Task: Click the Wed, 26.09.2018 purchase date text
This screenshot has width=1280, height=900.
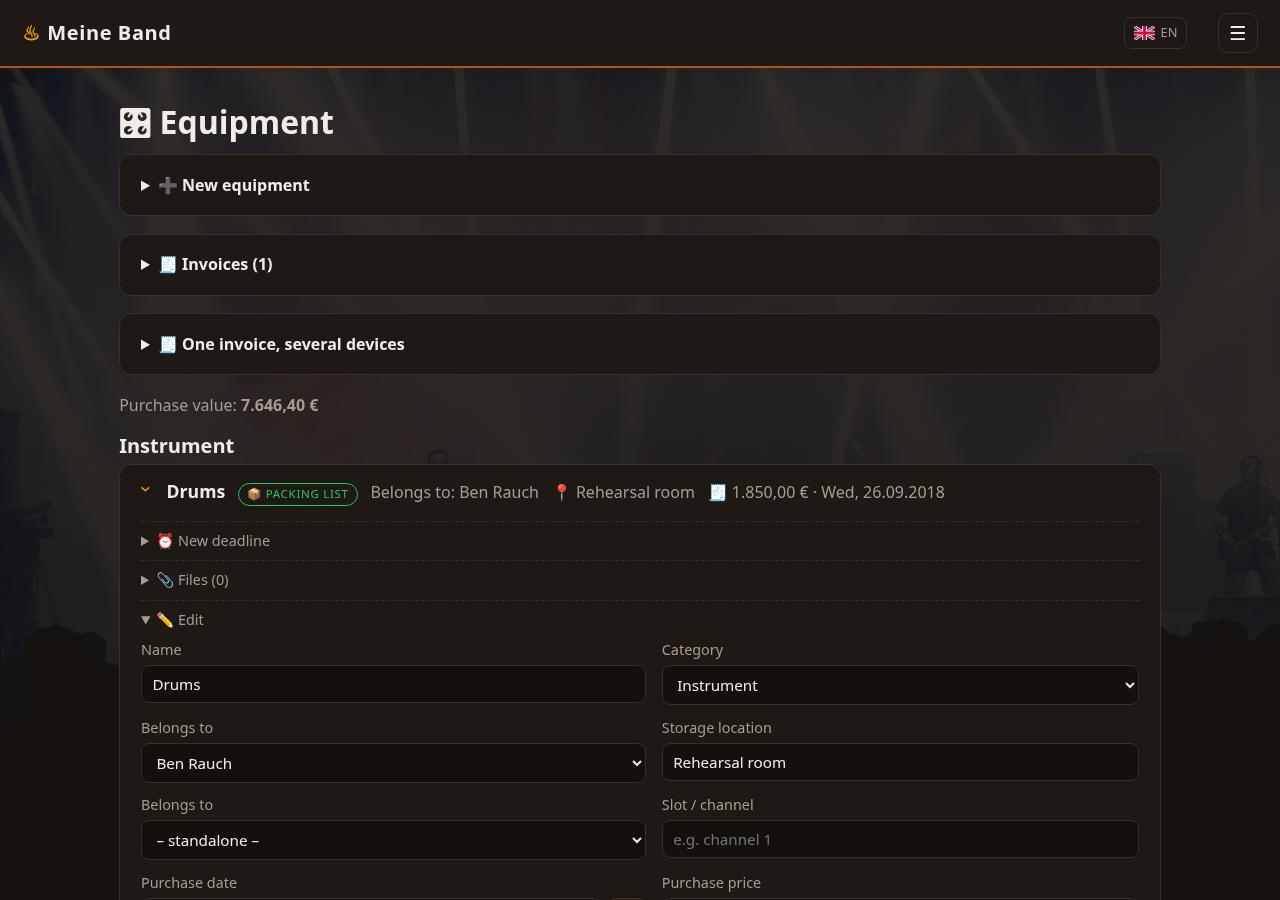Action: pyautogui.click(x=883, y=492)
